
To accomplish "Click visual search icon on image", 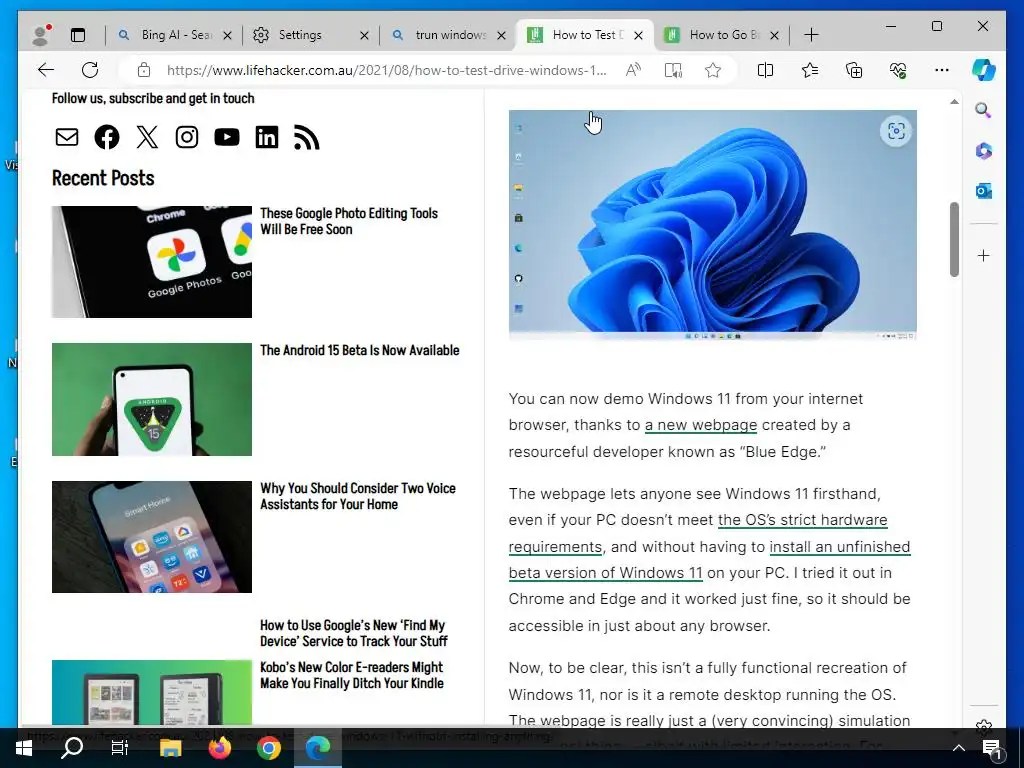I will coord(896,131).
